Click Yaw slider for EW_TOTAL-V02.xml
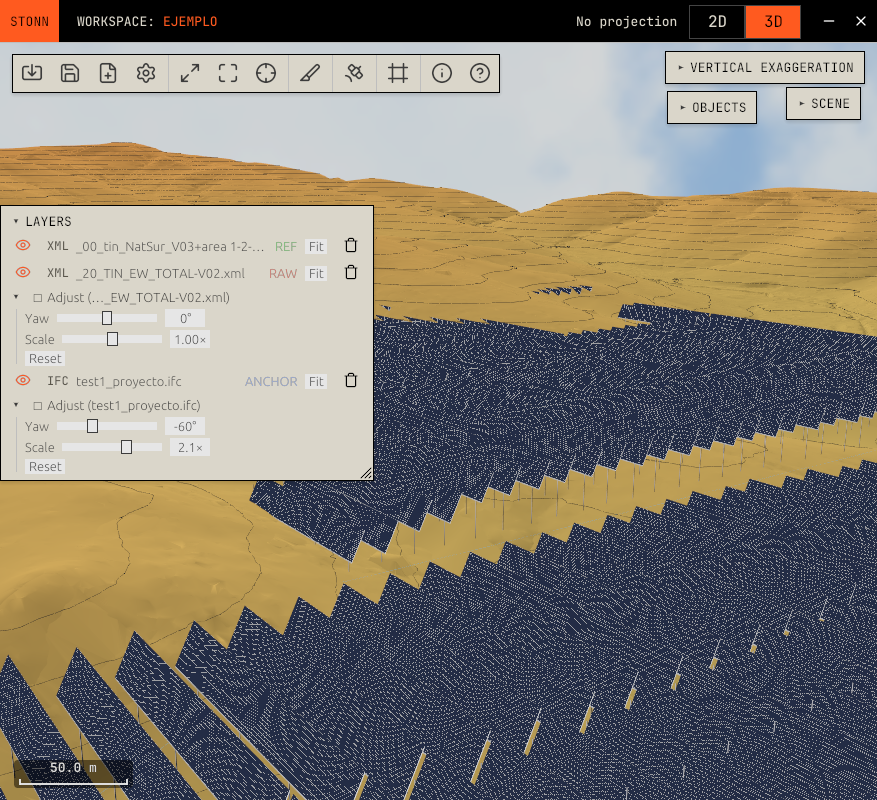The width and height of the screenshot is (877, 800). pyautogui.click(x=107, y=318)
